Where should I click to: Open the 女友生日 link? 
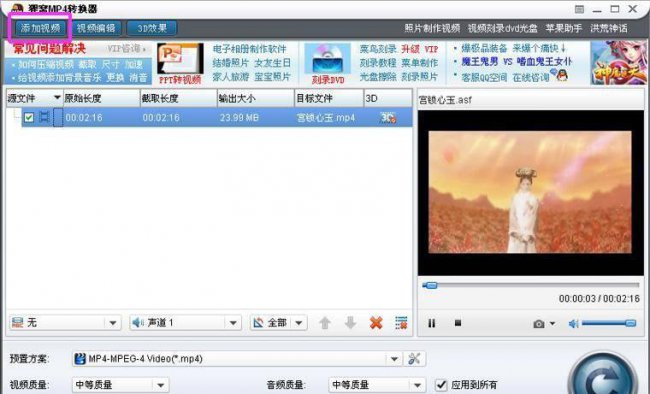click(x=272, y=63)
